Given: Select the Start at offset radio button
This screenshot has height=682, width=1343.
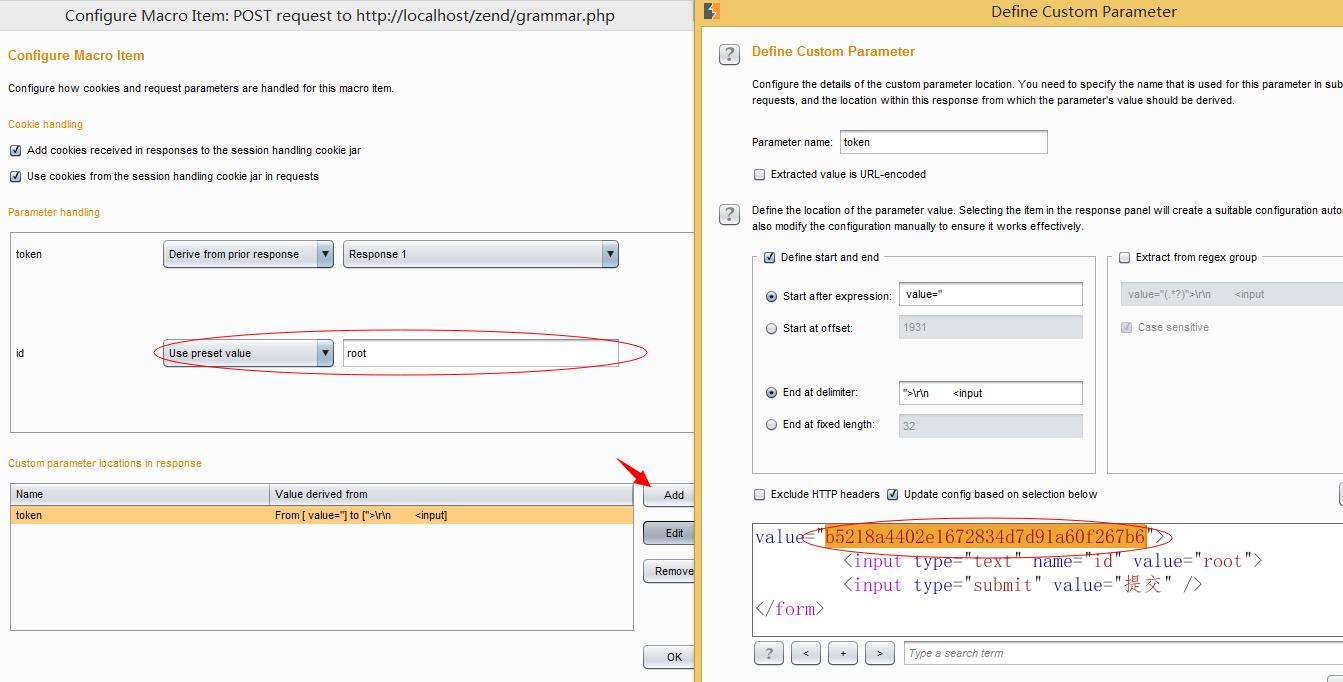Looking at the screenshot, I should pos(771,328).
